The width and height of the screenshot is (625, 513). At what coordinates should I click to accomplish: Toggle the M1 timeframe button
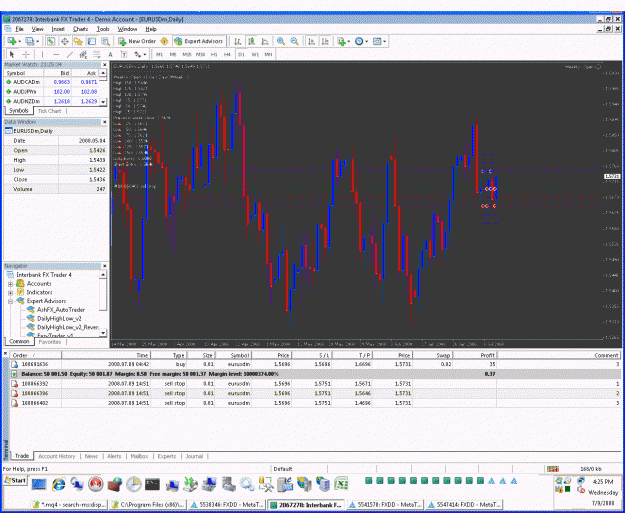tap(159, 55)
